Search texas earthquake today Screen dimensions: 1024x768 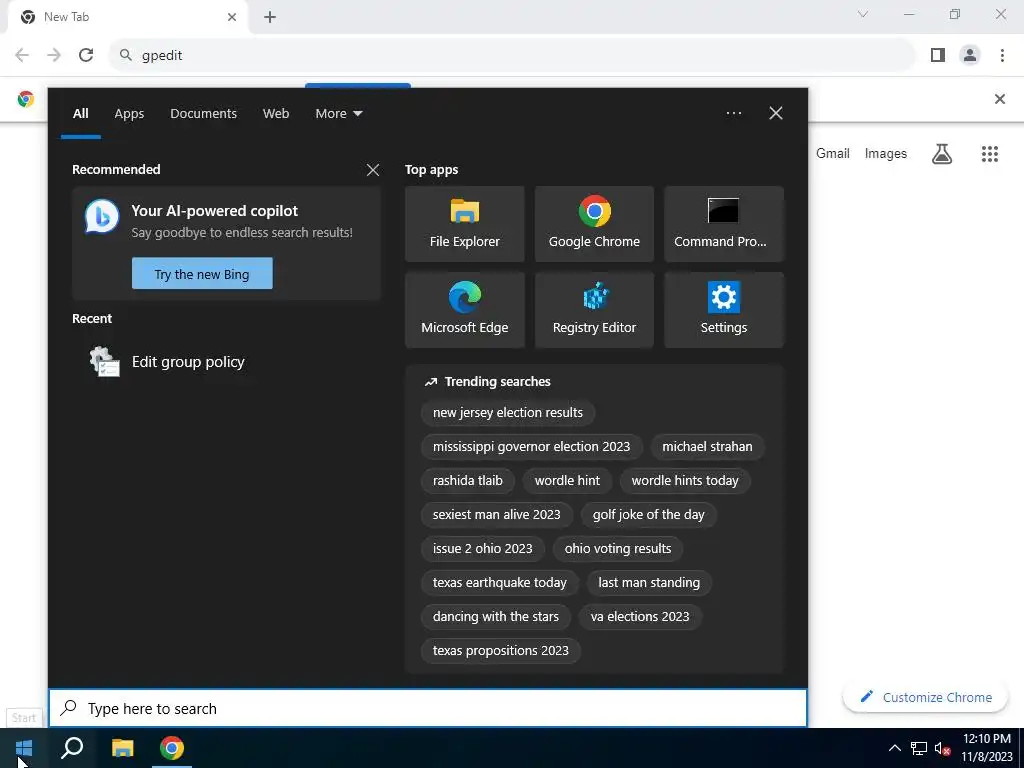coord(500,583)
